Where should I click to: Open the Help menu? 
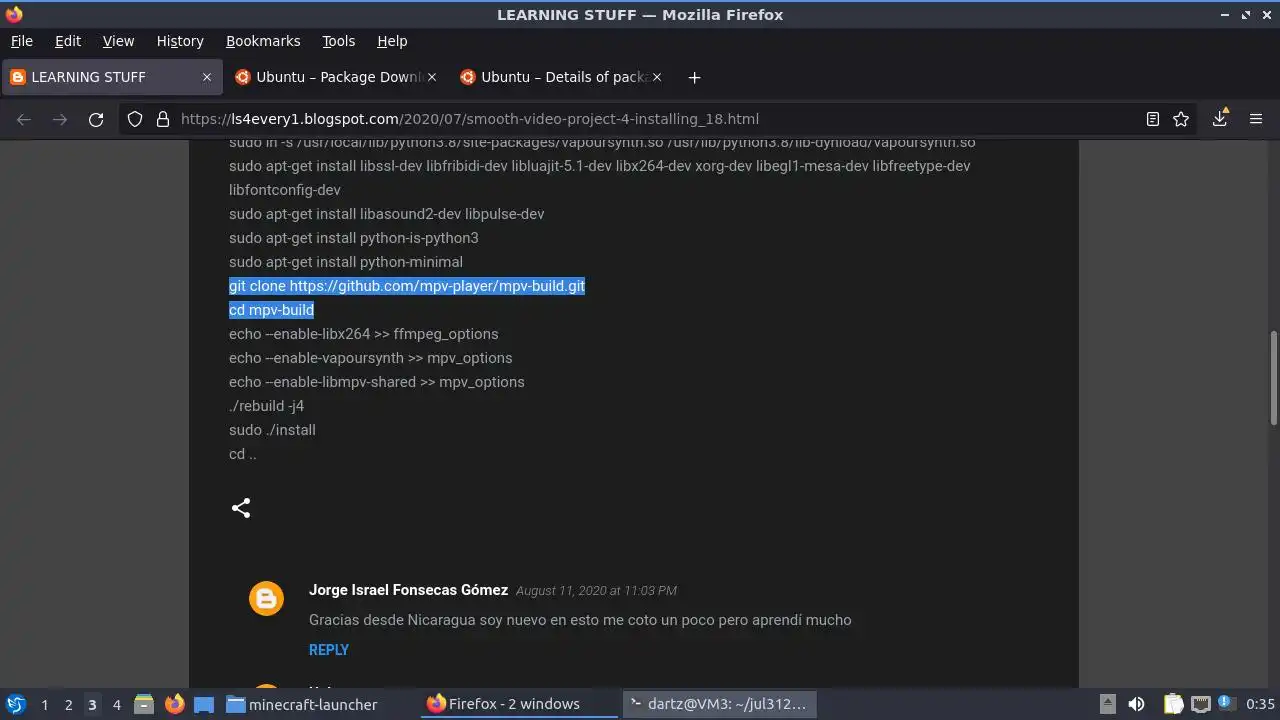click(392, 41)
